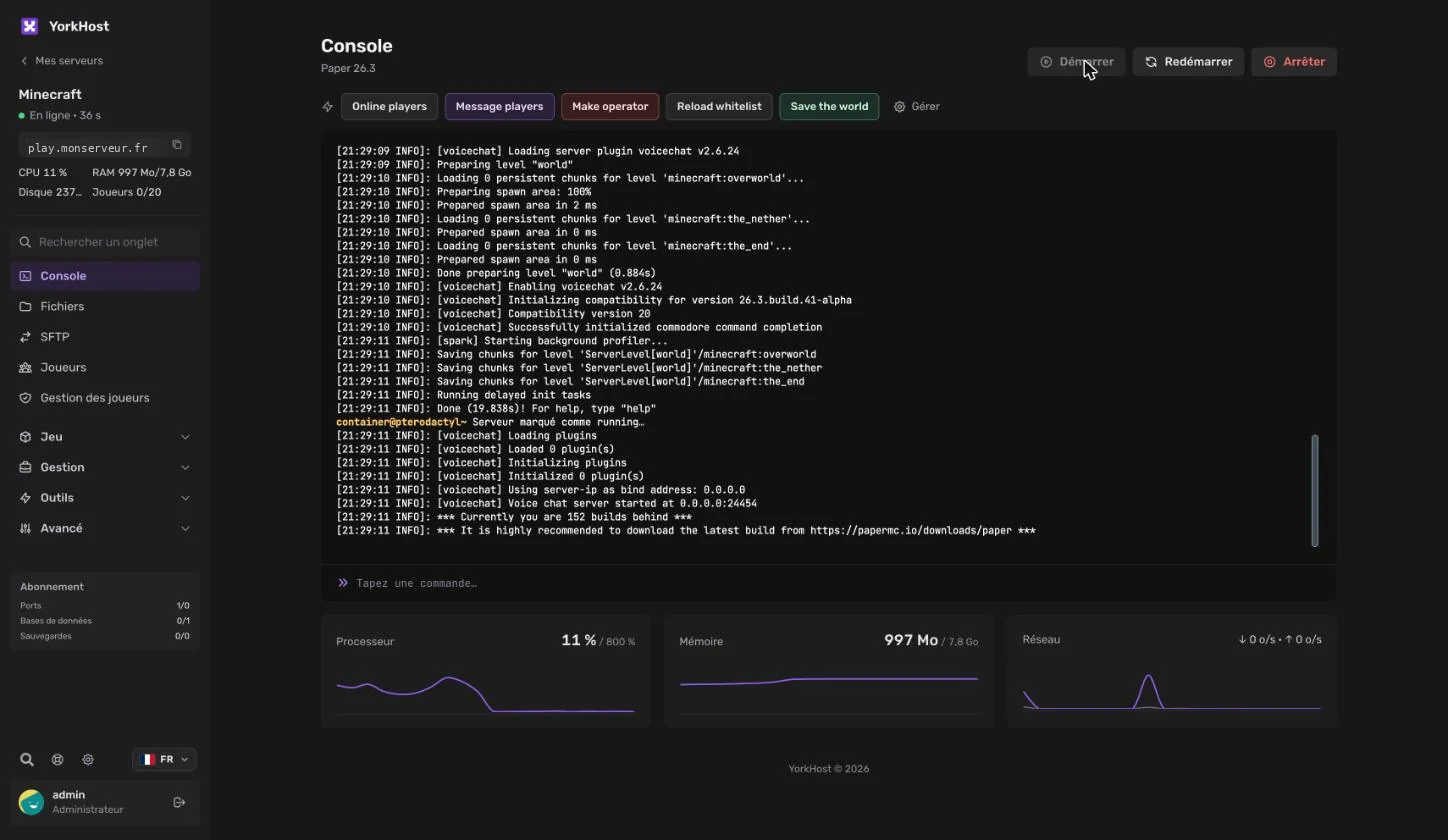Open the Console tab in sidebar

[105, 276]
